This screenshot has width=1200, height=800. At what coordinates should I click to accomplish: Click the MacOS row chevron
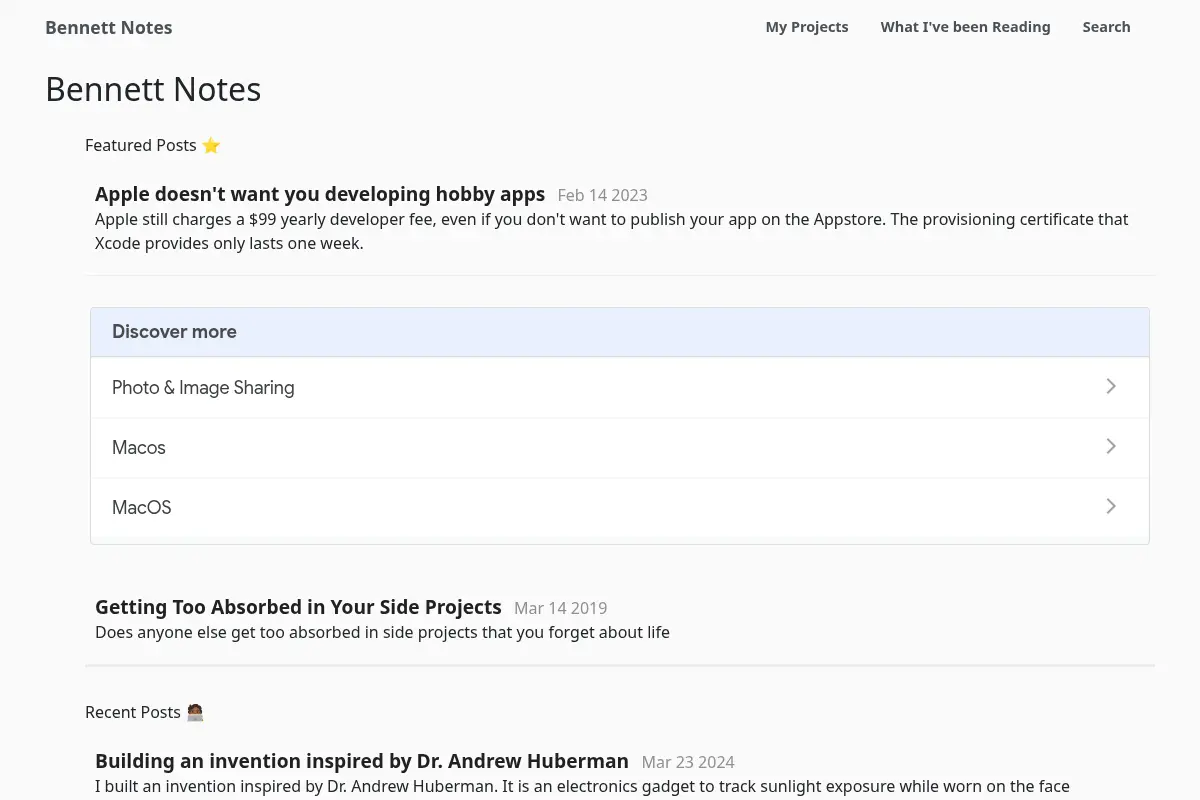pyautogui.click(x=1111, y=506)
